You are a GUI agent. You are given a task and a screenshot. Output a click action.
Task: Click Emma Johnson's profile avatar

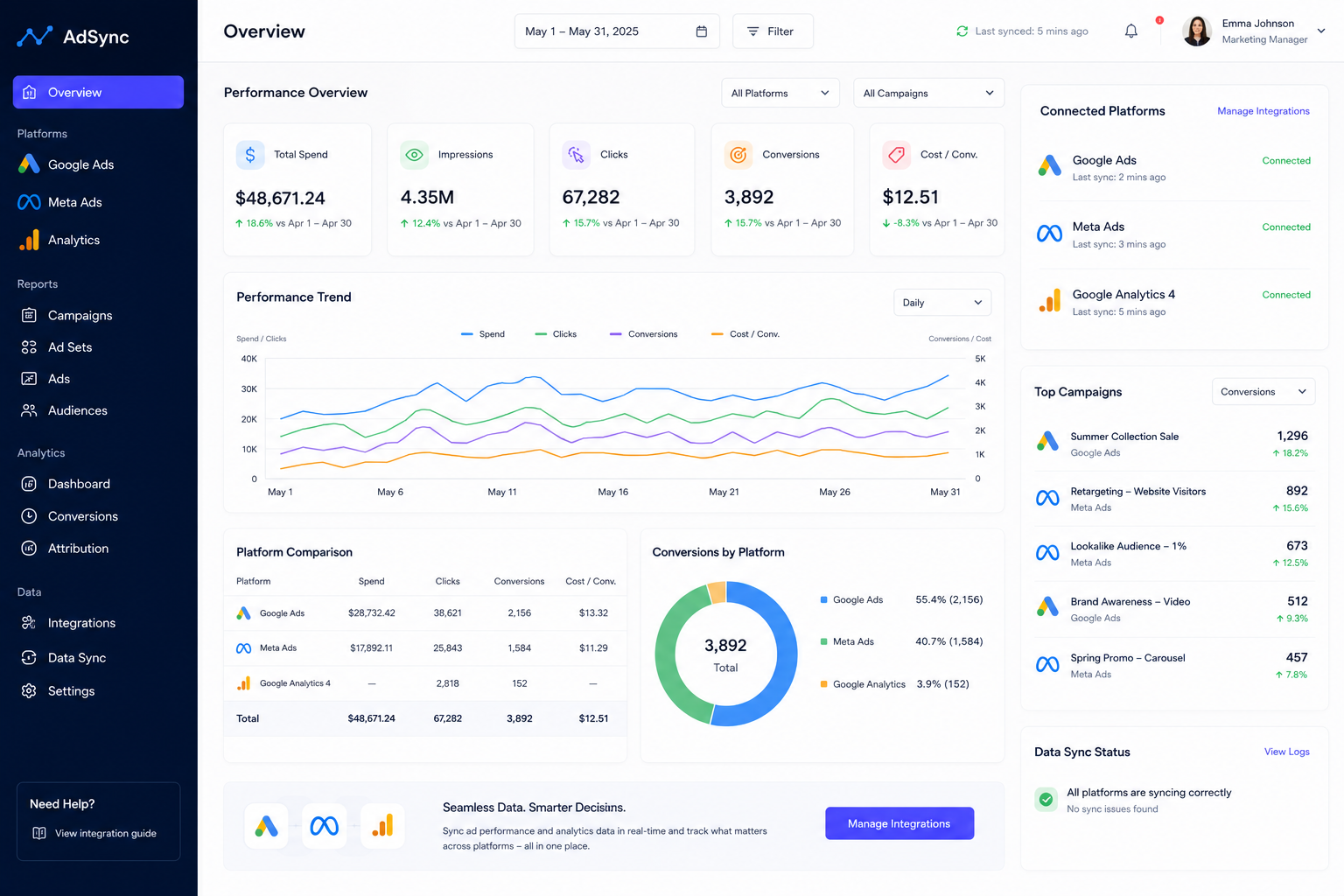coord(1197,31)
